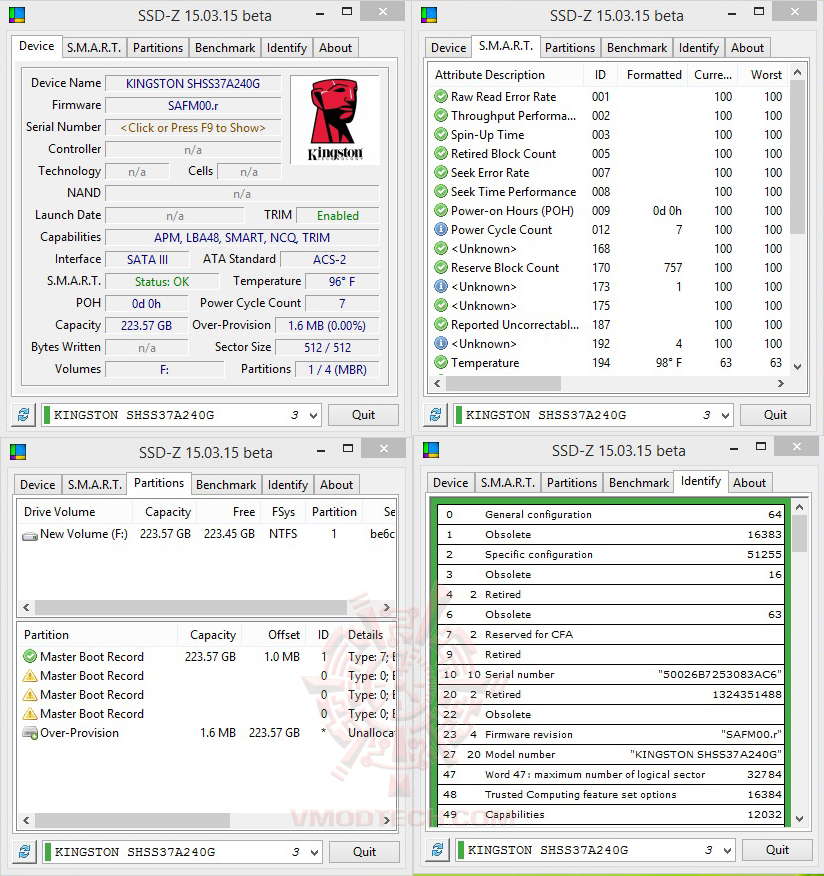Select Retired Block Count attribute row
The height and width of the screenshot is (876, 824).
click(x=608, y=154)
